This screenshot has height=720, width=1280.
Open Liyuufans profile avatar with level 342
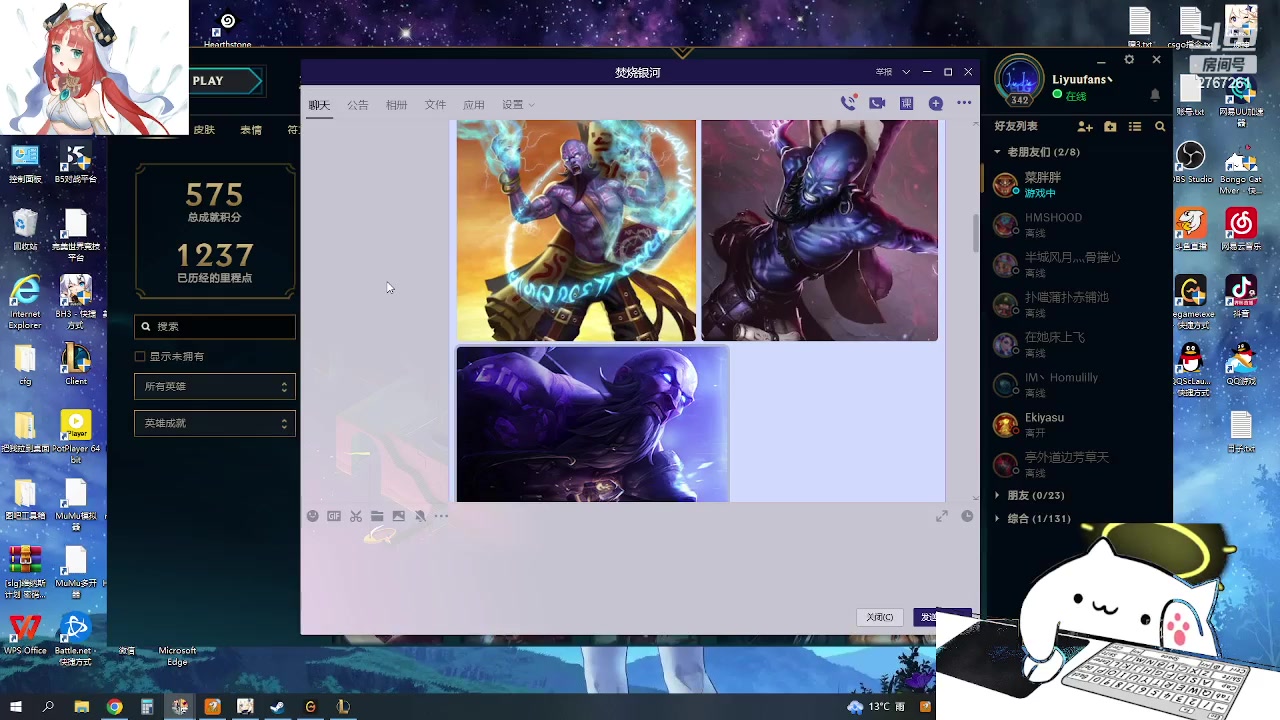[x=1019, y=80]
